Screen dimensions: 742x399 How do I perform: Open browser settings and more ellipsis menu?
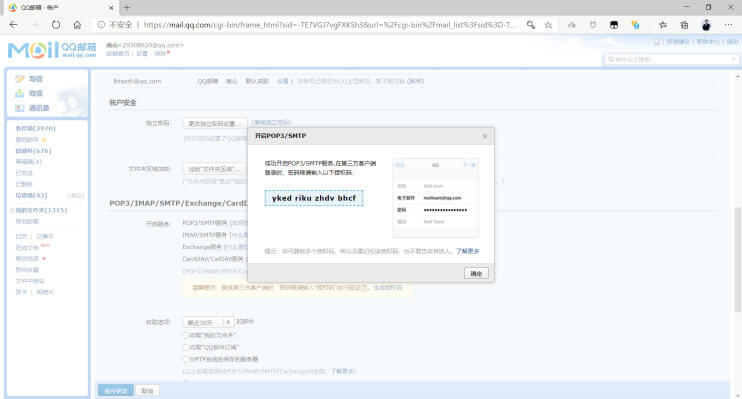pyautogui.click(x=728, y=25)
